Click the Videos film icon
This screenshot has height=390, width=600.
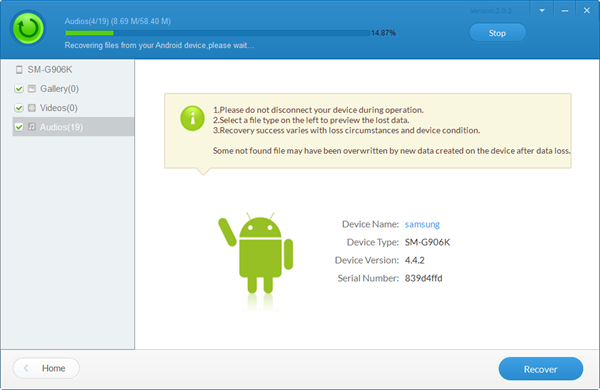point(32,108)
